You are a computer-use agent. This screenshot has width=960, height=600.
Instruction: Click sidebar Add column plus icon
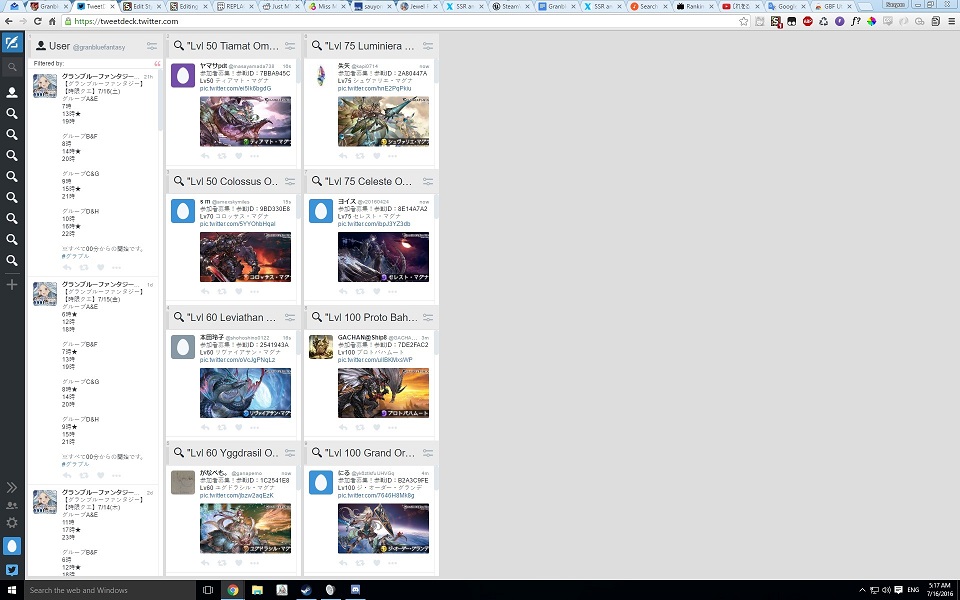12,285
